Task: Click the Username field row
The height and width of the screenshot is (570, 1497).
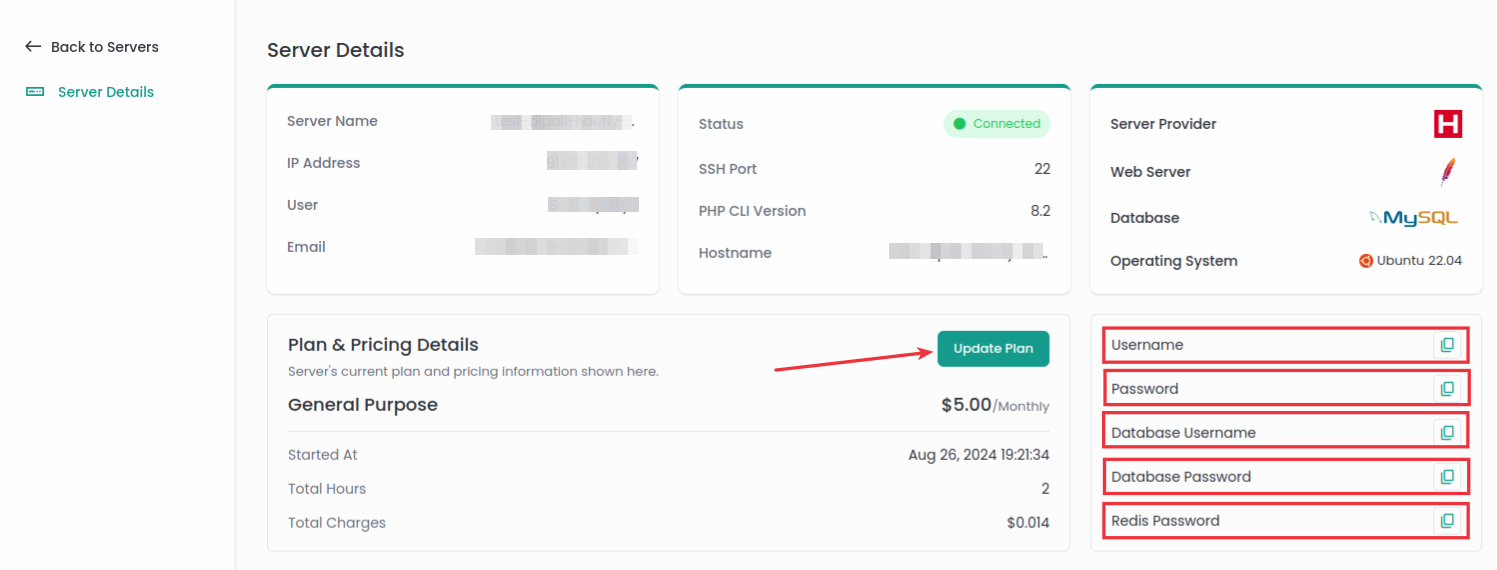Action: (1286, 345)
